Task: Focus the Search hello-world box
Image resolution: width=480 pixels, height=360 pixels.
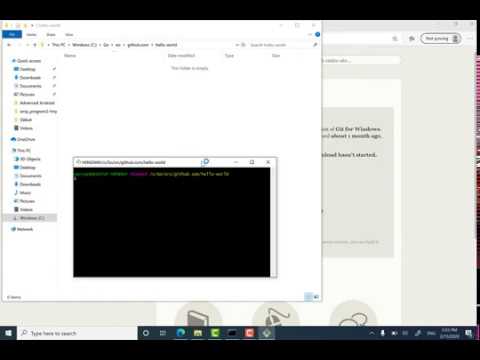Action: click(282, 45)
